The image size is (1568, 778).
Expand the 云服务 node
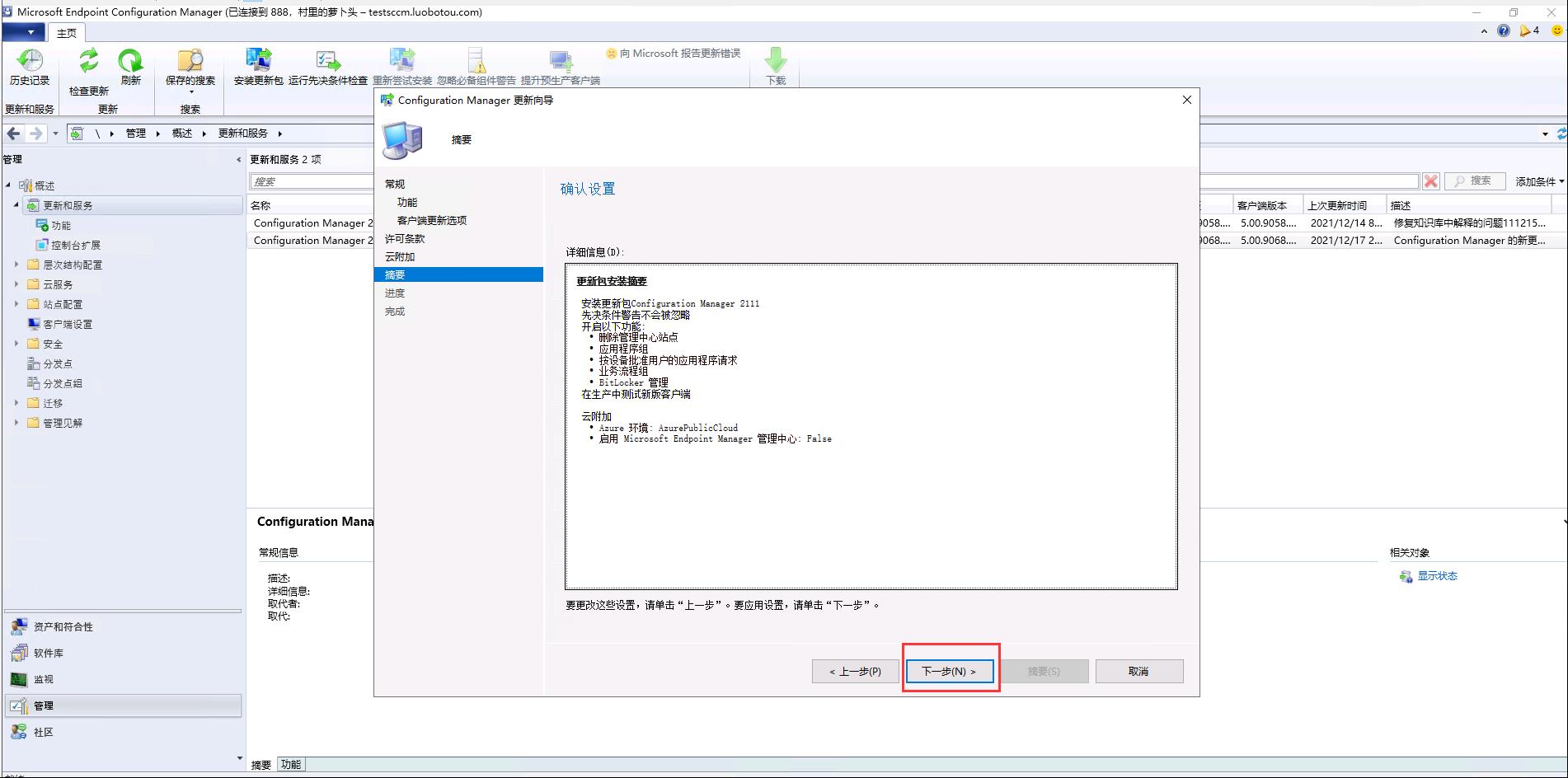[x=16, y=284]
